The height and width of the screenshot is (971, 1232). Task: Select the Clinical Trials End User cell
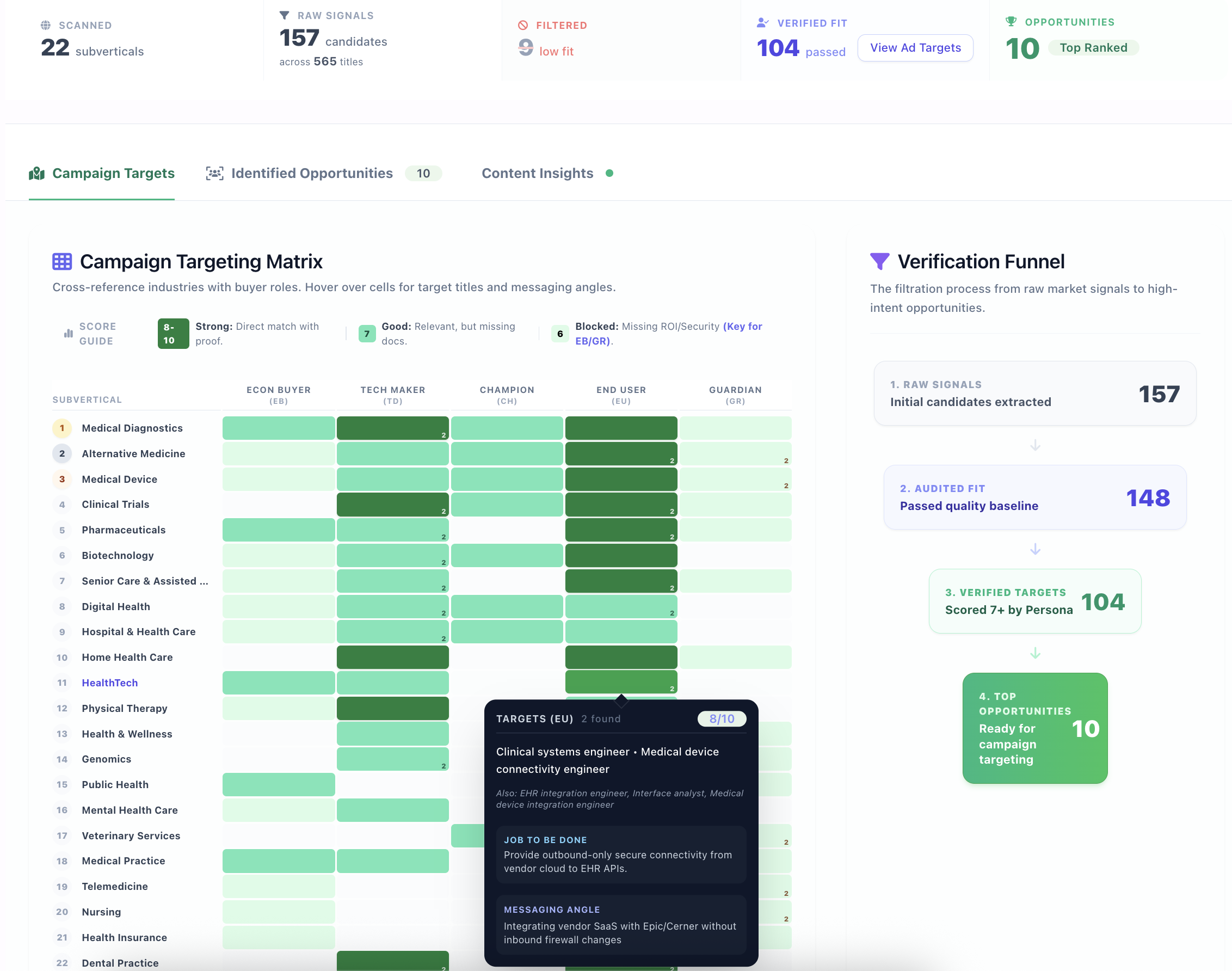[x=620, y=504]
